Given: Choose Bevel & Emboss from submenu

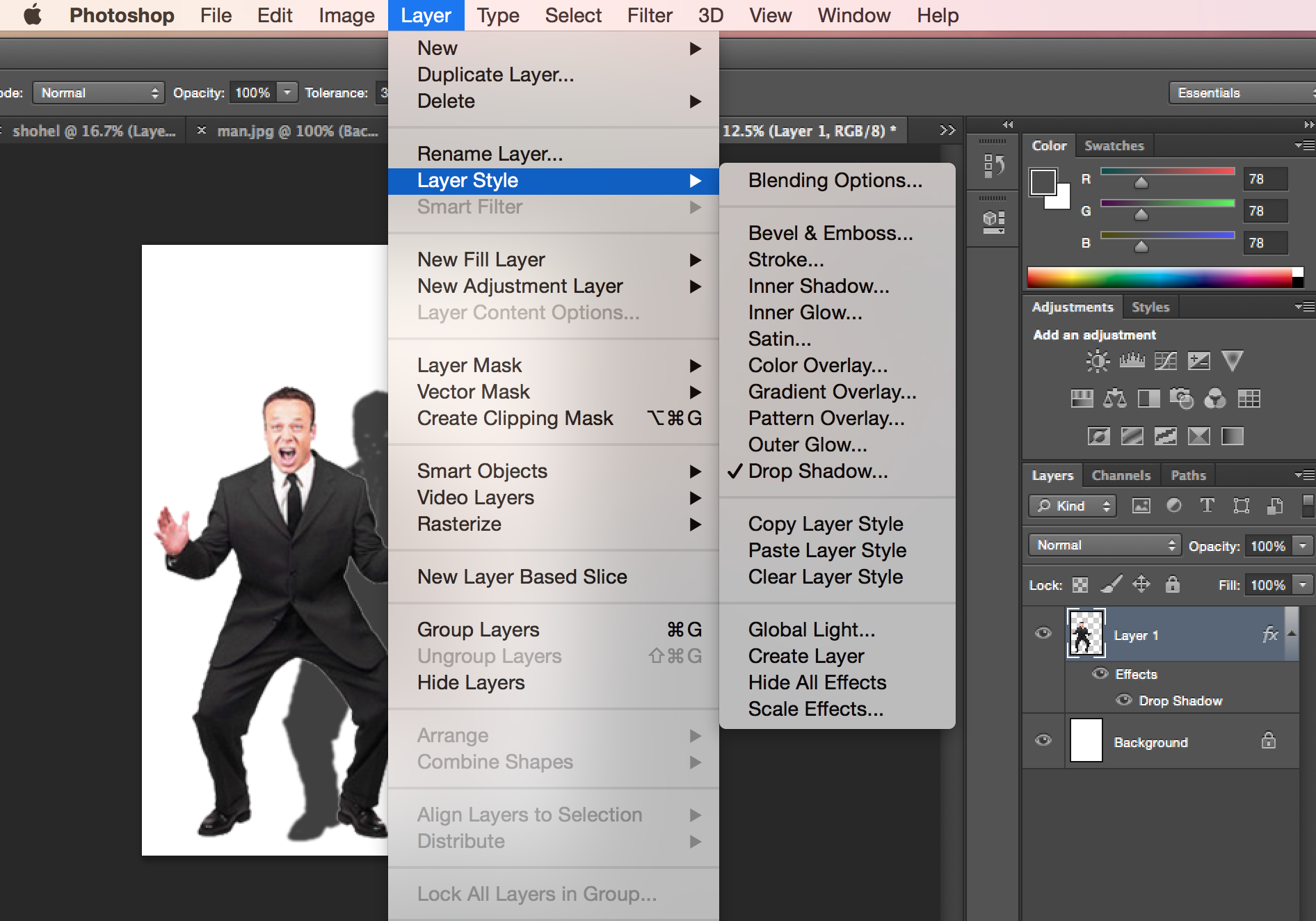Looking at the screenshot, I should 830,233.
